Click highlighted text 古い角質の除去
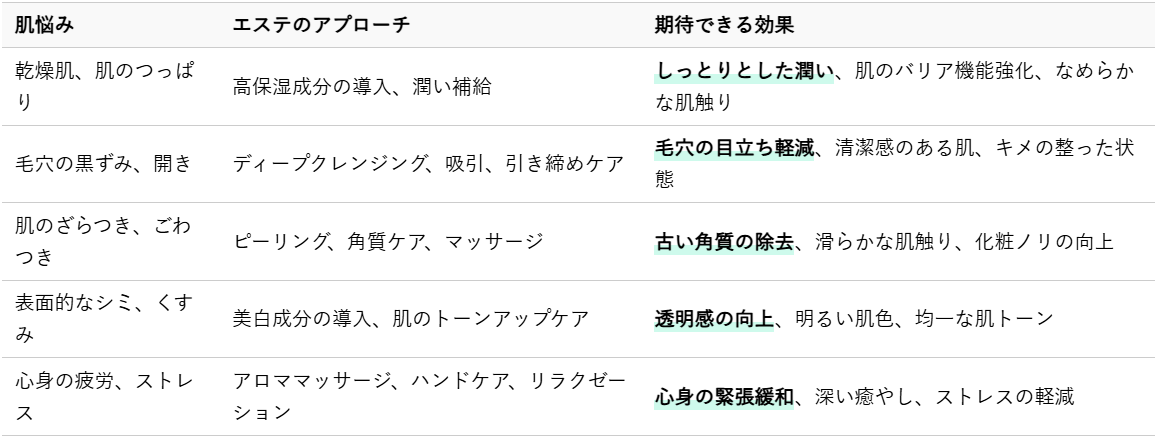This screenshot has width=1159, height=439. pyautogui.click(x=724, y=242)
